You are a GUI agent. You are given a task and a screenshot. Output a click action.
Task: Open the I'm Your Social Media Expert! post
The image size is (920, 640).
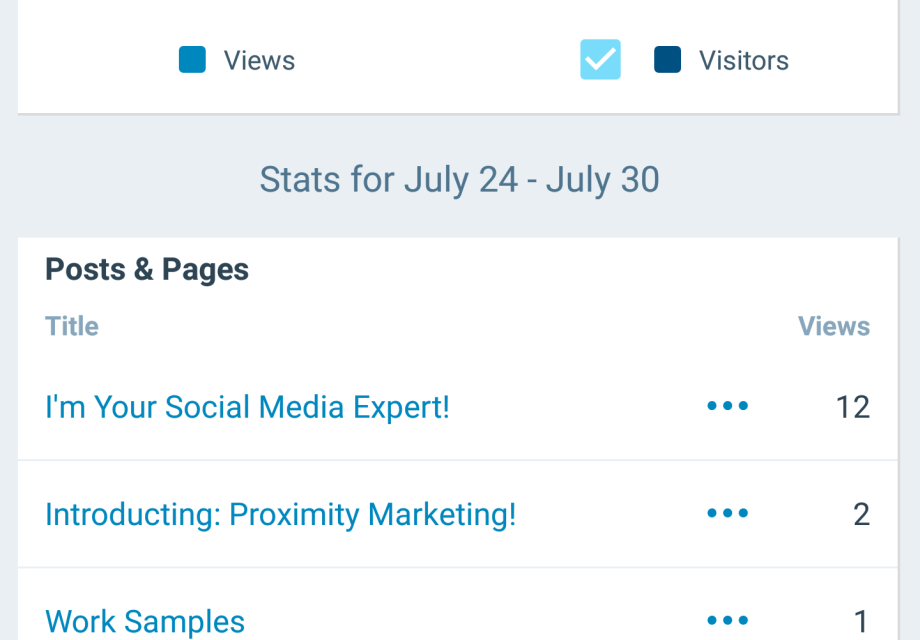click(247, 407)
